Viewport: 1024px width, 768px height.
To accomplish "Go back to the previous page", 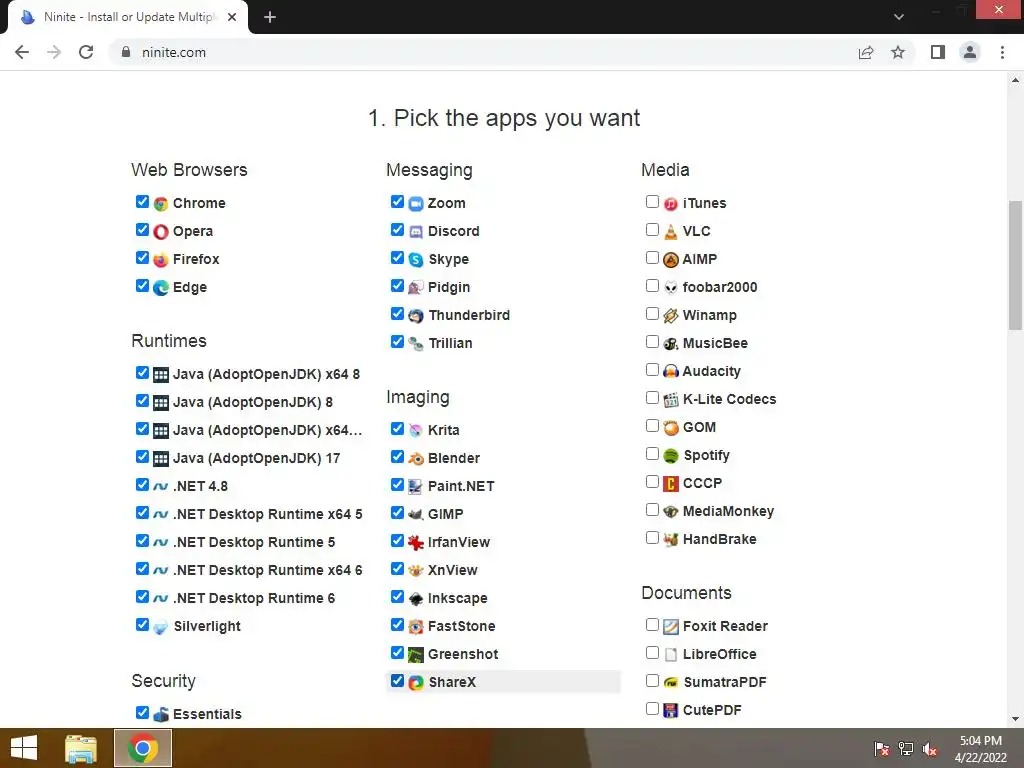I will click(22, 52).
